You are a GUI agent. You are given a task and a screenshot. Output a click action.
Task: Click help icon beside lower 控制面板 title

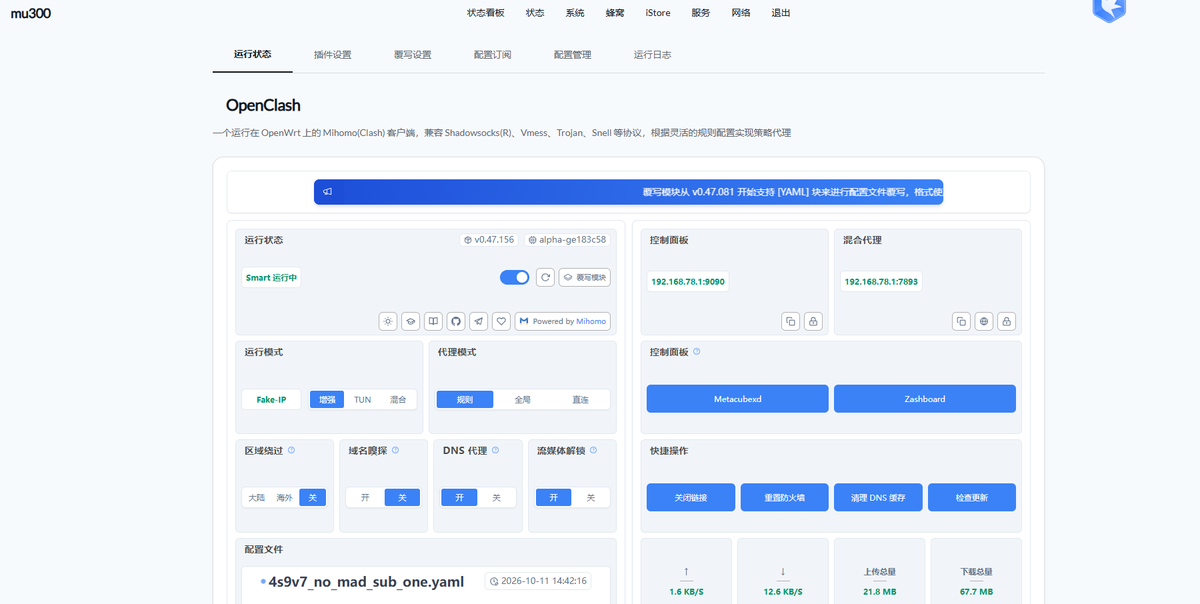(697, 352)
